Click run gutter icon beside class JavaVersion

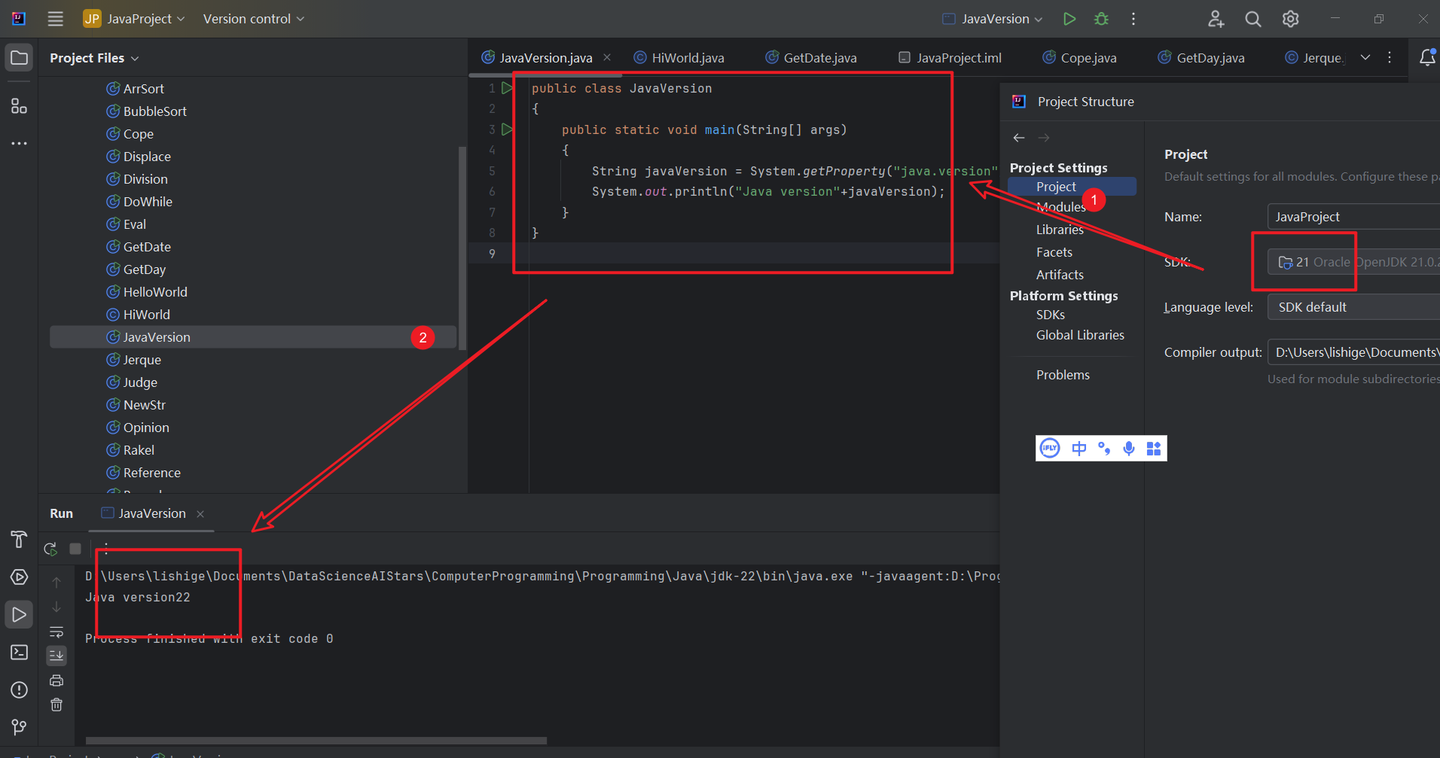click(507, 88)
